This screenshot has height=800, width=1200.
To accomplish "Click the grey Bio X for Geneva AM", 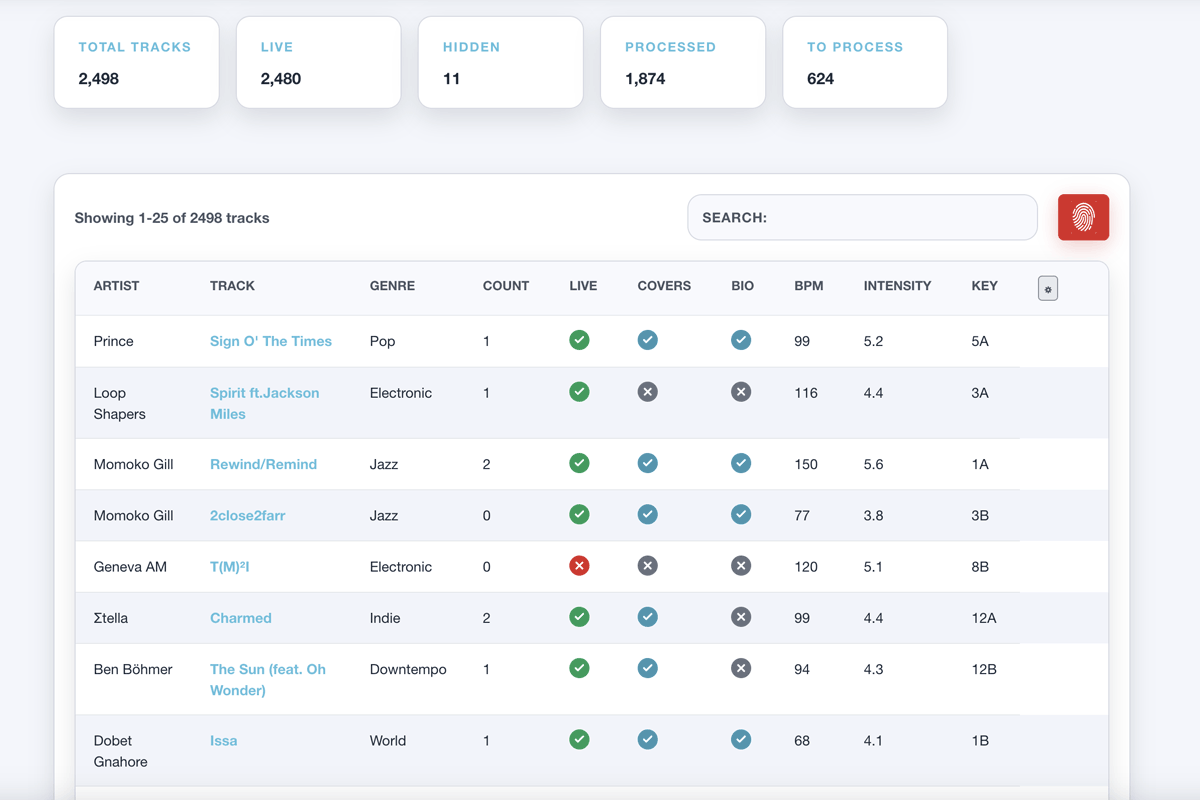I will 741,566.
